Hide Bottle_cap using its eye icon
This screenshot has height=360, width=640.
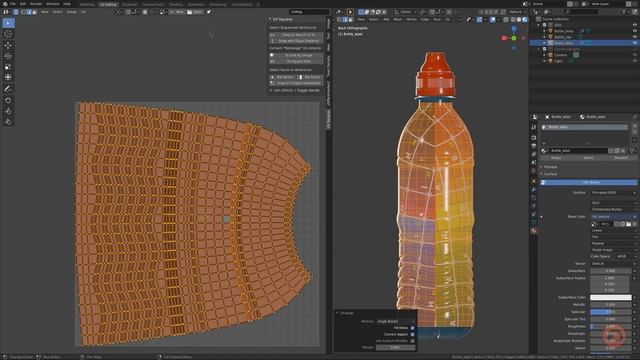pos(635,37)
